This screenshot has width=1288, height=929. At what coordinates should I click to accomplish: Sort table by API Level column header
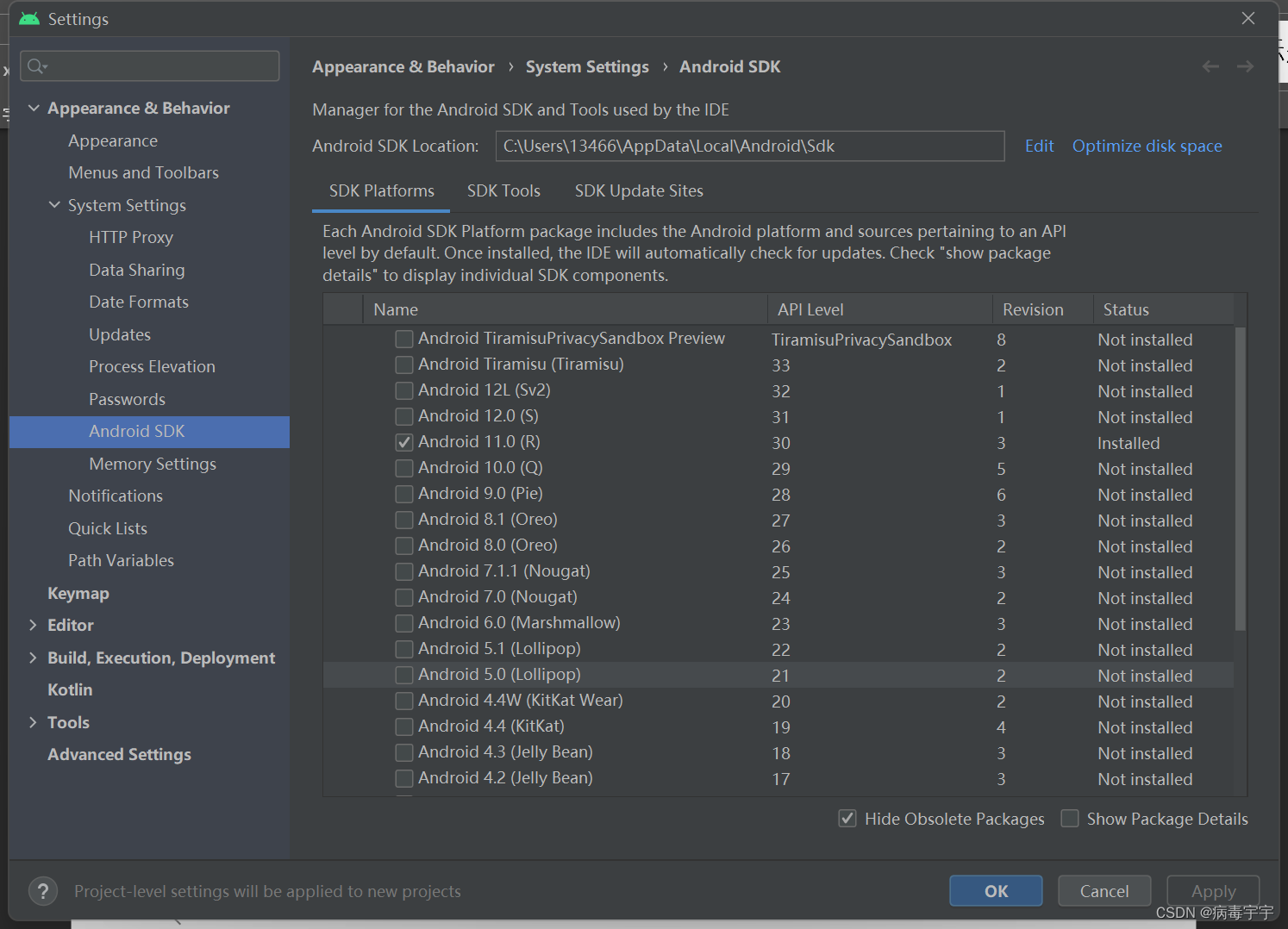coord(879,309)
